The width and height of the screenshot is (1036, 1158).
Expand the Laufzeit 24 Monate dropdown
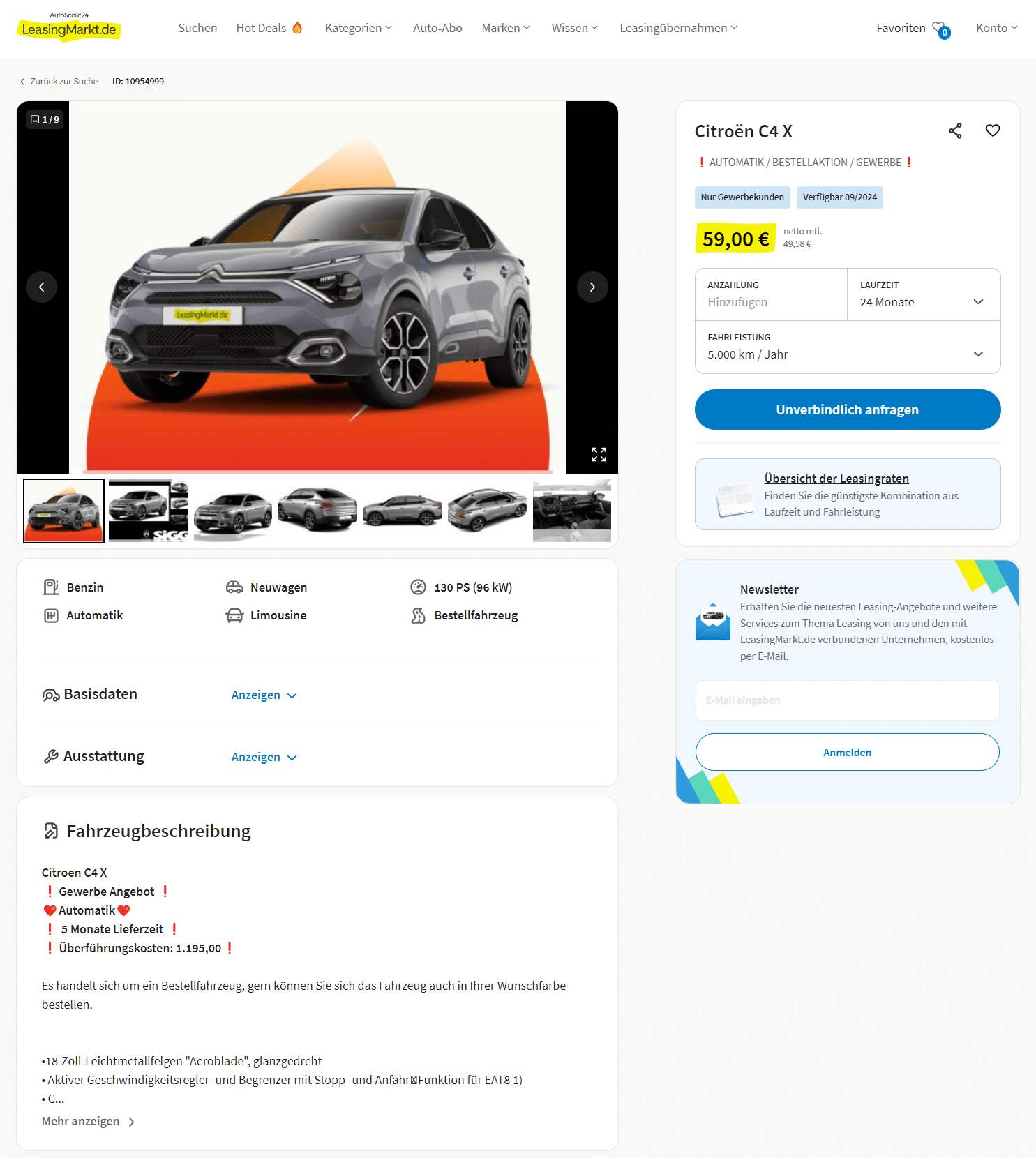tap(924, 294)
